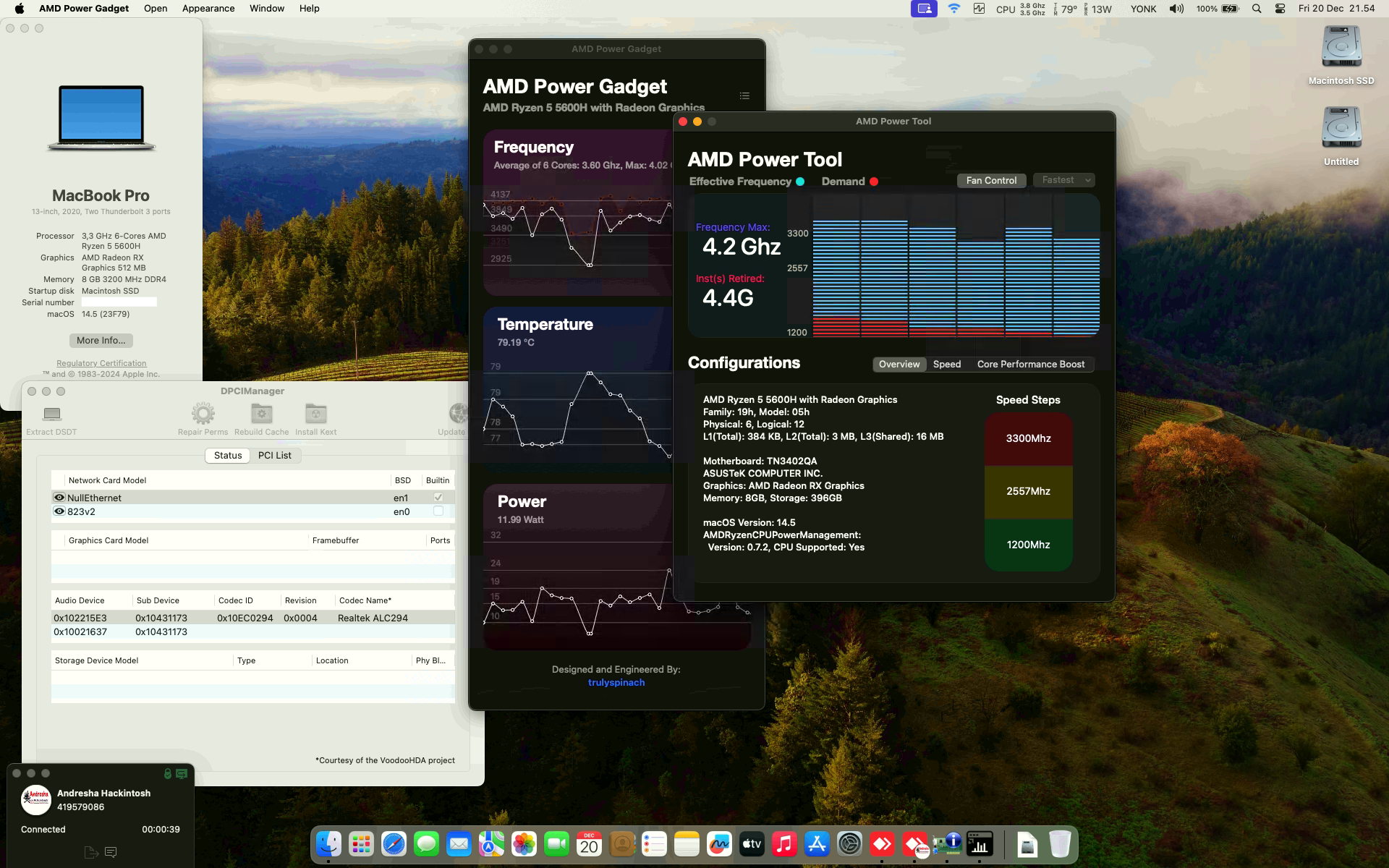The width and height of the screenshot is (1389, 868).
Task: Open the Help menu
Action: click(x=310, y=9)
